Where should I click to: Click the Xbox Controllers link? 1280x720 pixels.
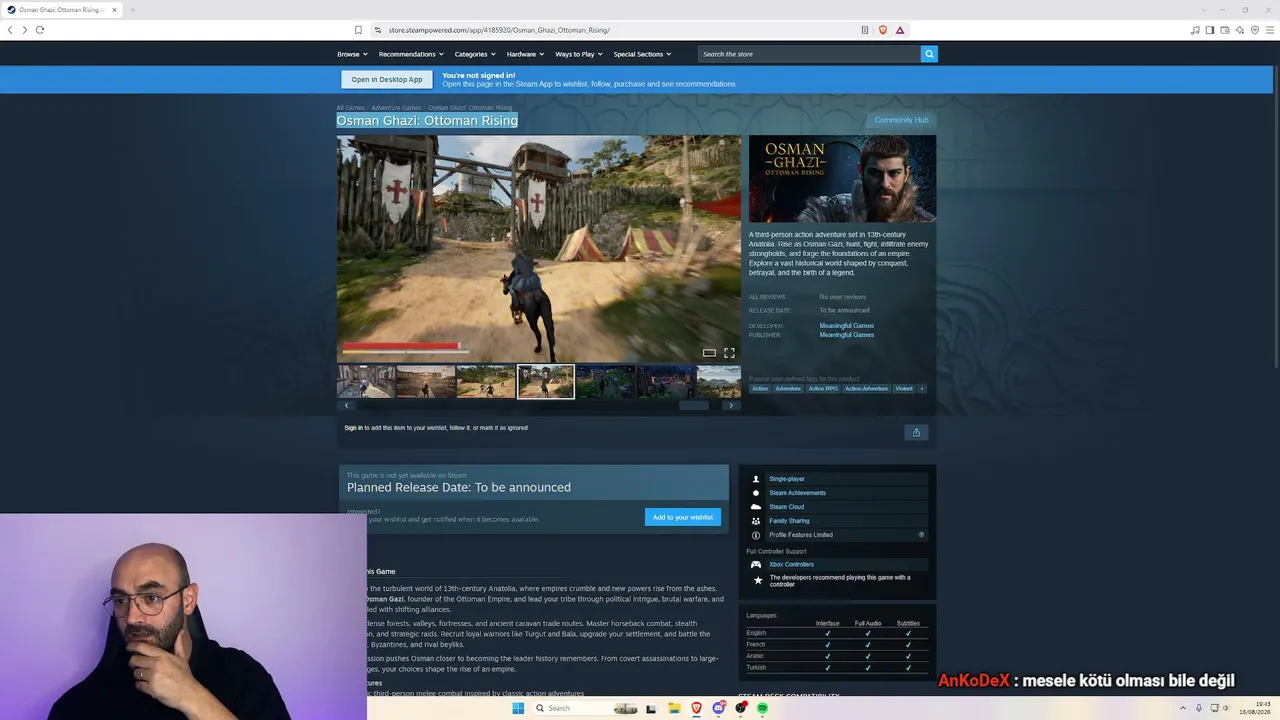(x=791, y=564)
